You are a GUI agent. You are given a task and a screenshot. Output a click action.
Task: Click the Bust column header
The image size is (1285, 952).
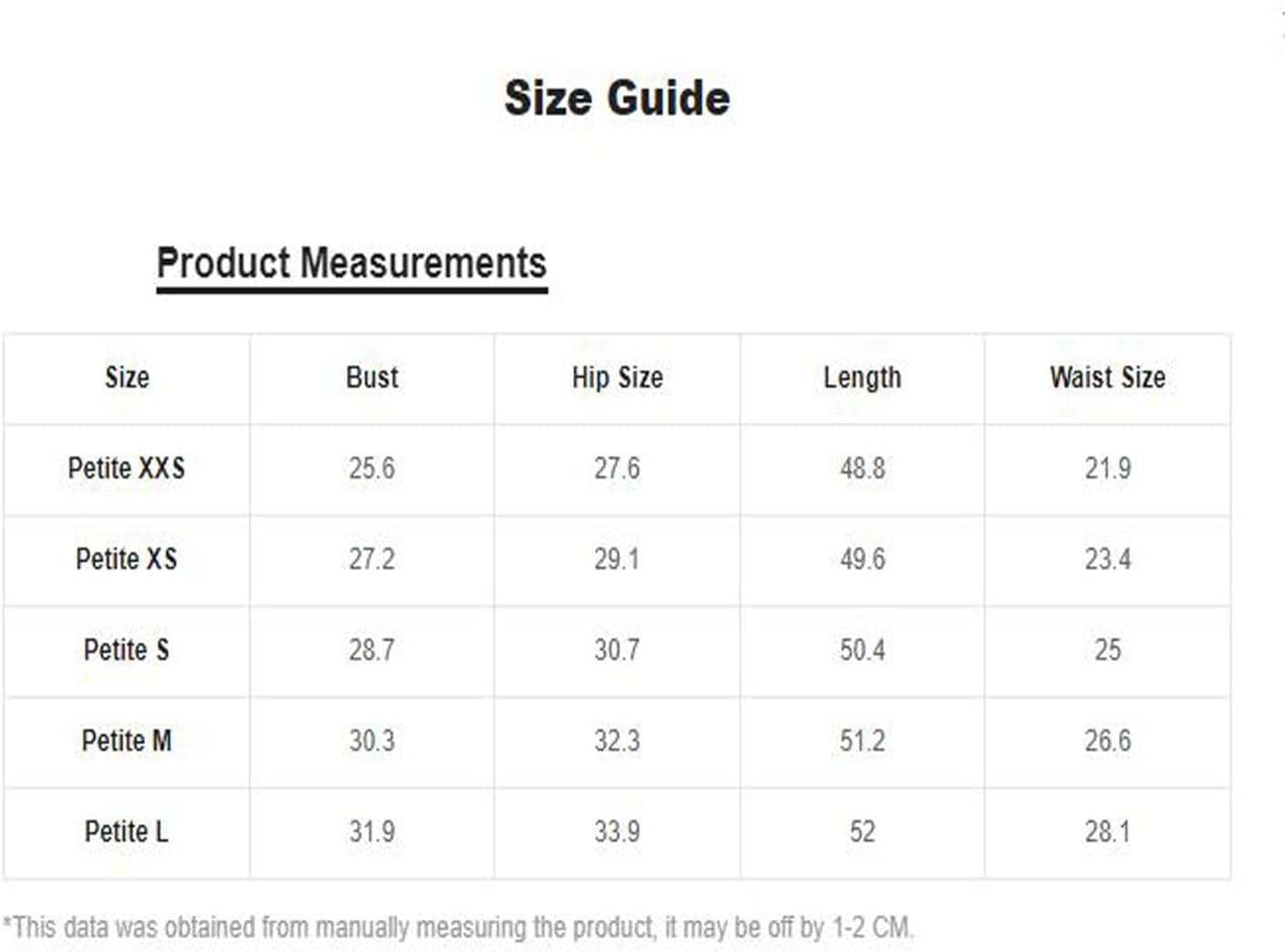(x=371, y=377)
